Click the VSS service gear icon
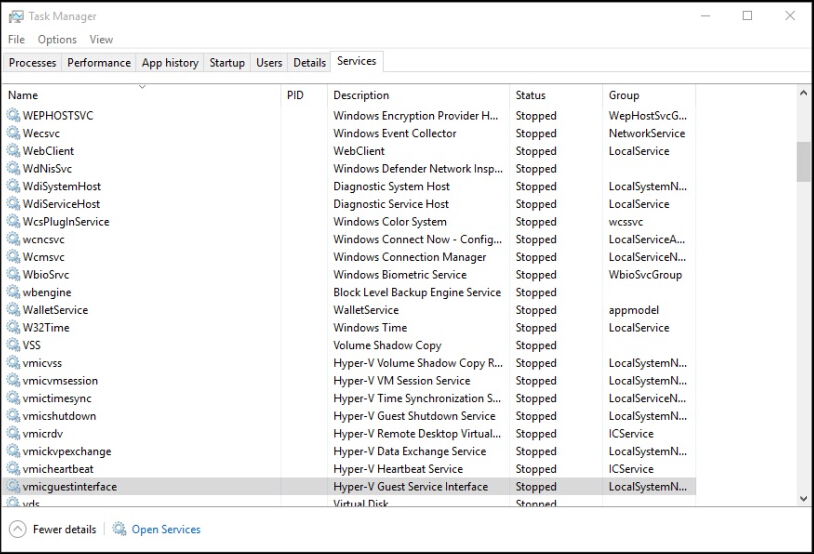The width and height of the screenshot is (814, 554). (14, 345)
